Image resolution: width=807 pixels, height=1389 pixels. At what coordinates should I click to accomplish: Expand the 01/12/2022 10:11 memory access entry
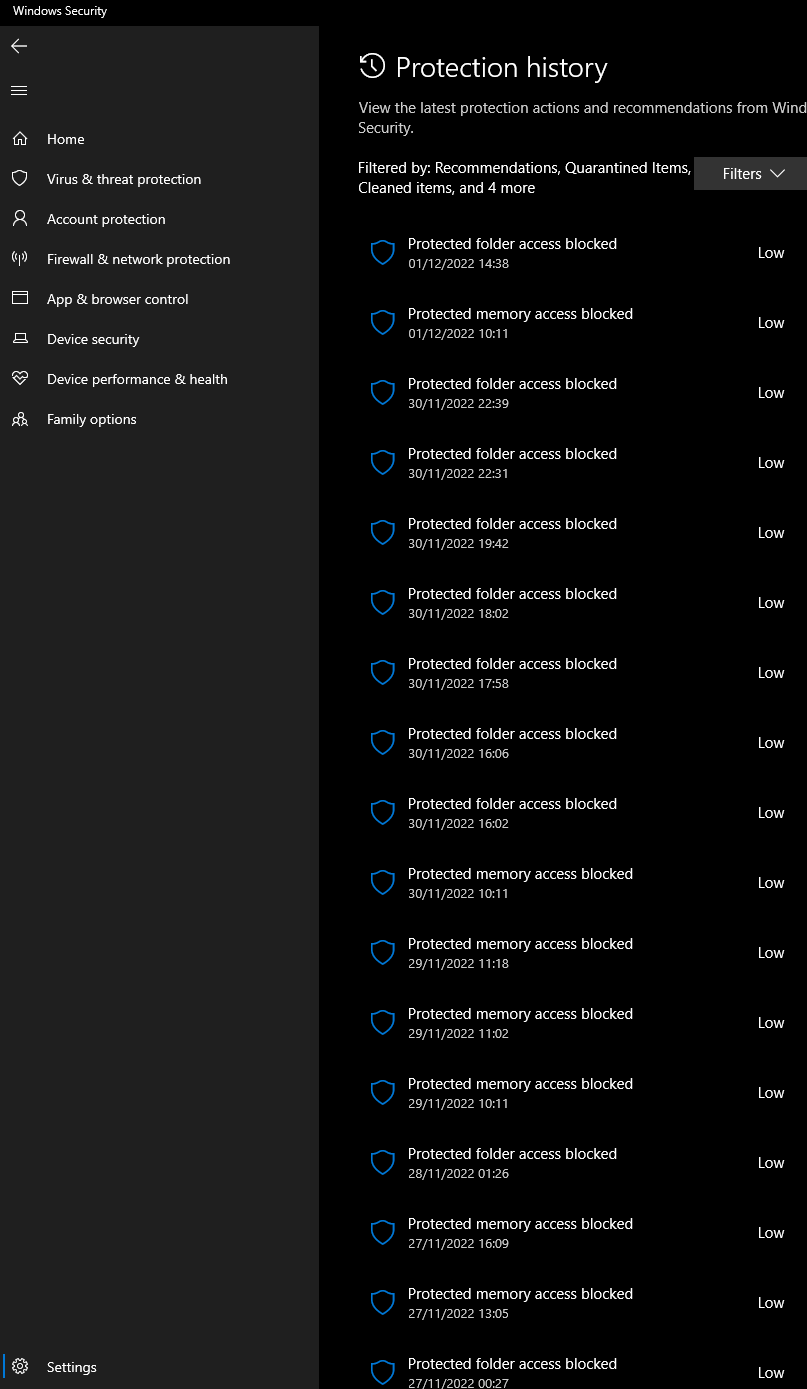point(582,323)
